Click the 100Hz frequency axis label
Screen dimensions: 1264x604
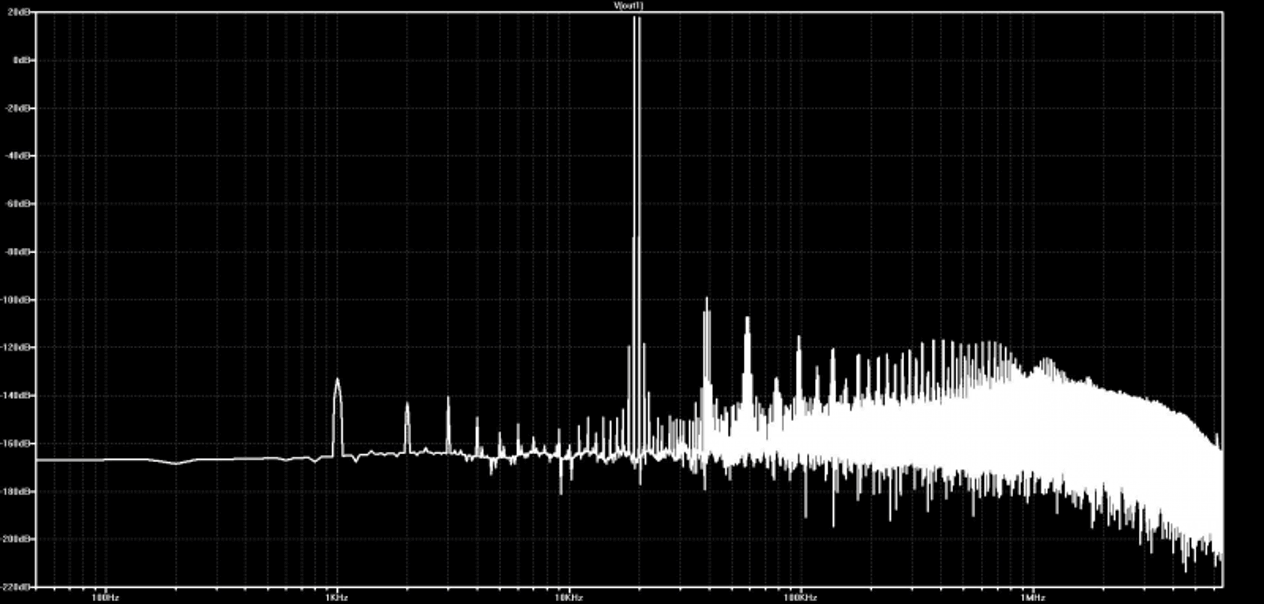[106, 597]
